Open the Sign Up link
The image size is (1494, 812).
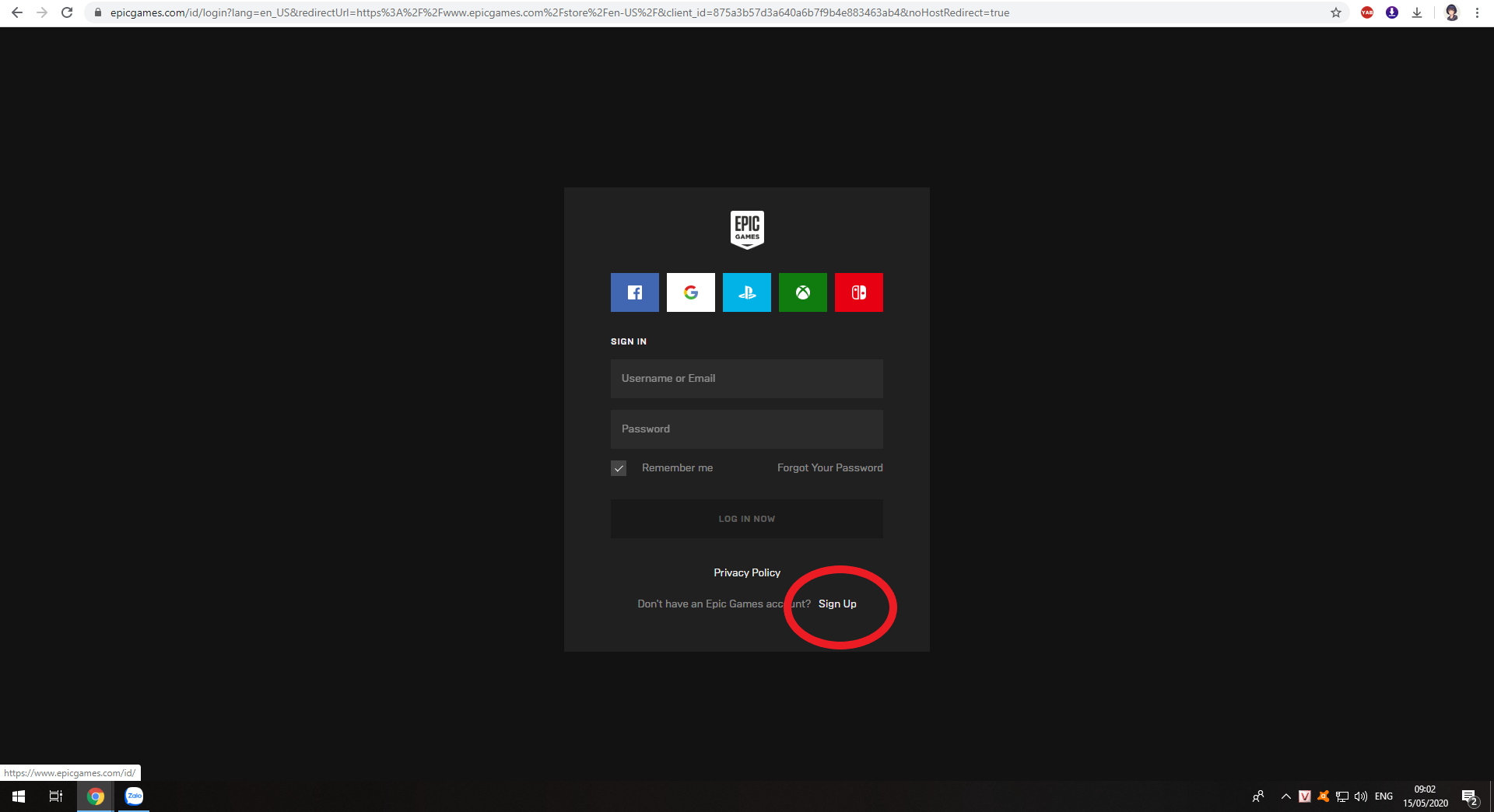pos(837,604)
